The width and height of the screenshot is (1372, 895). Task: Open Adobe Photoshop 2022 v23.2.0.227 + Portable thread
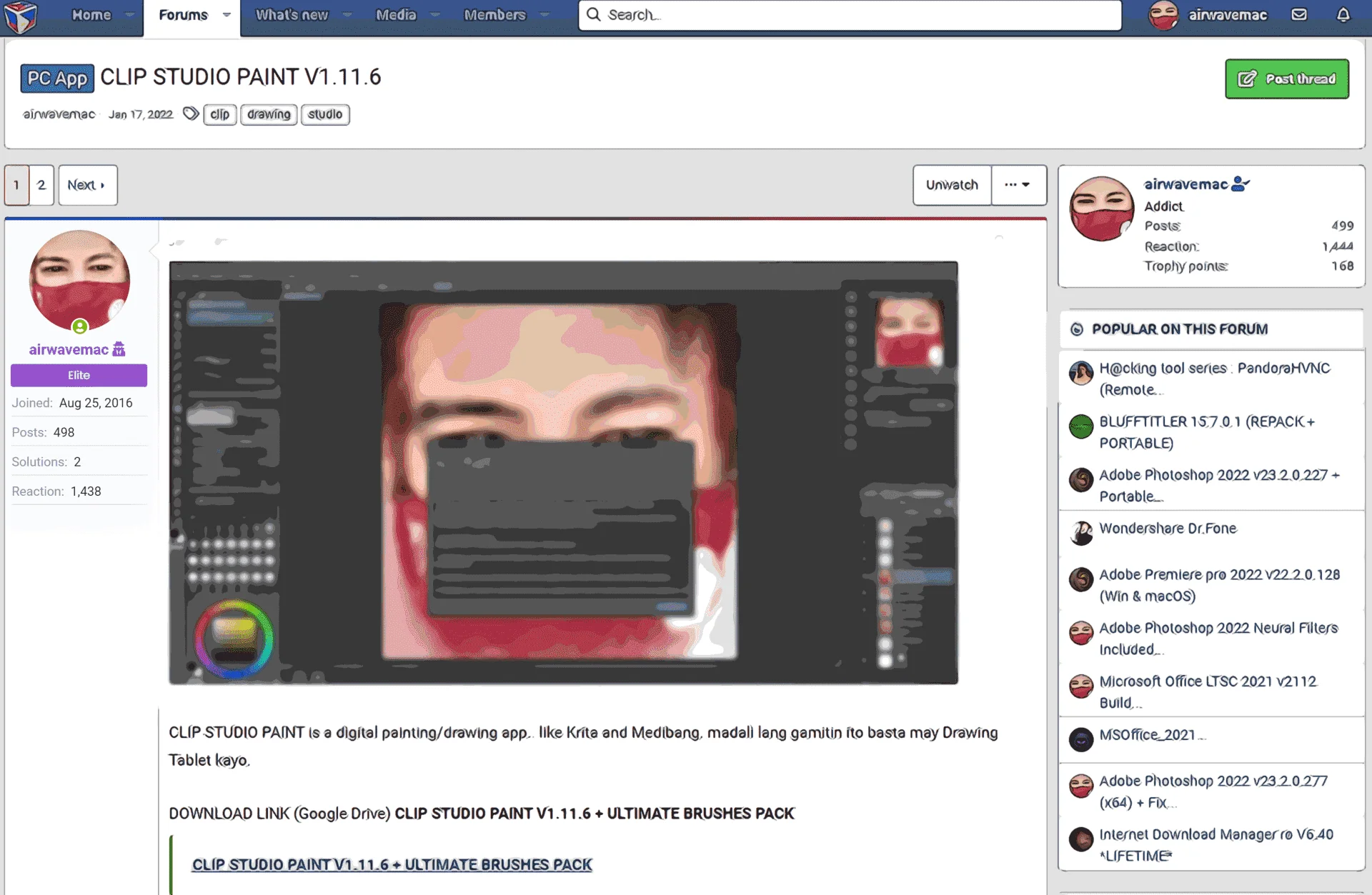pos(1219,486)
